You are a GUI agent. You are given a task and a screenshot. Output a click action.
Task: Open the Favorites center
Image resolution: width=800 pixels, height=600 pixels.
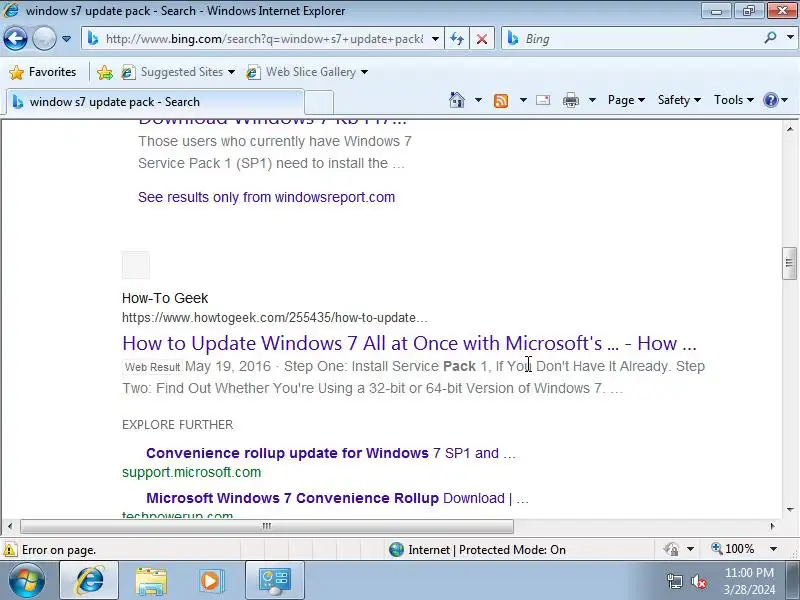43,72
